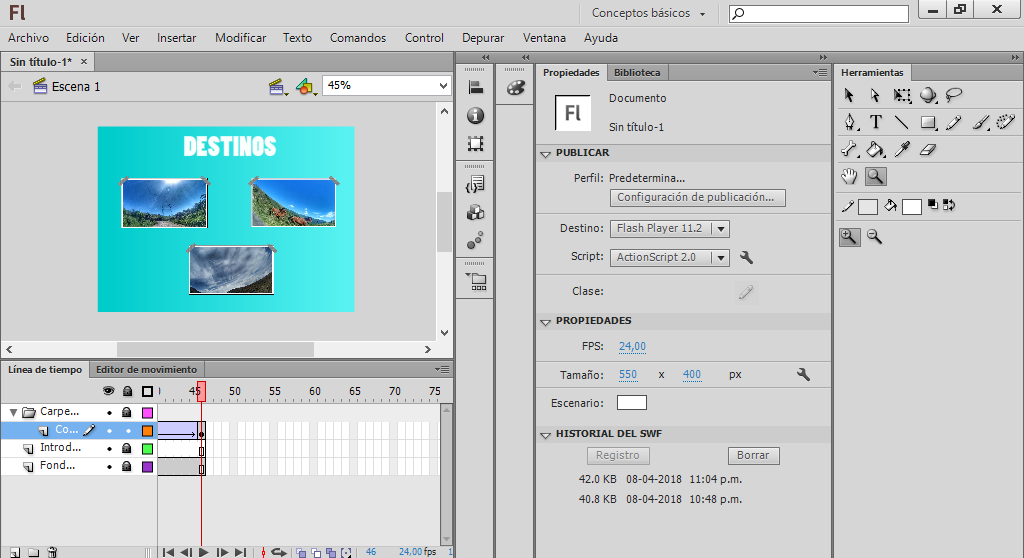Choose the Paint Bucket tool

pos(876,150)
